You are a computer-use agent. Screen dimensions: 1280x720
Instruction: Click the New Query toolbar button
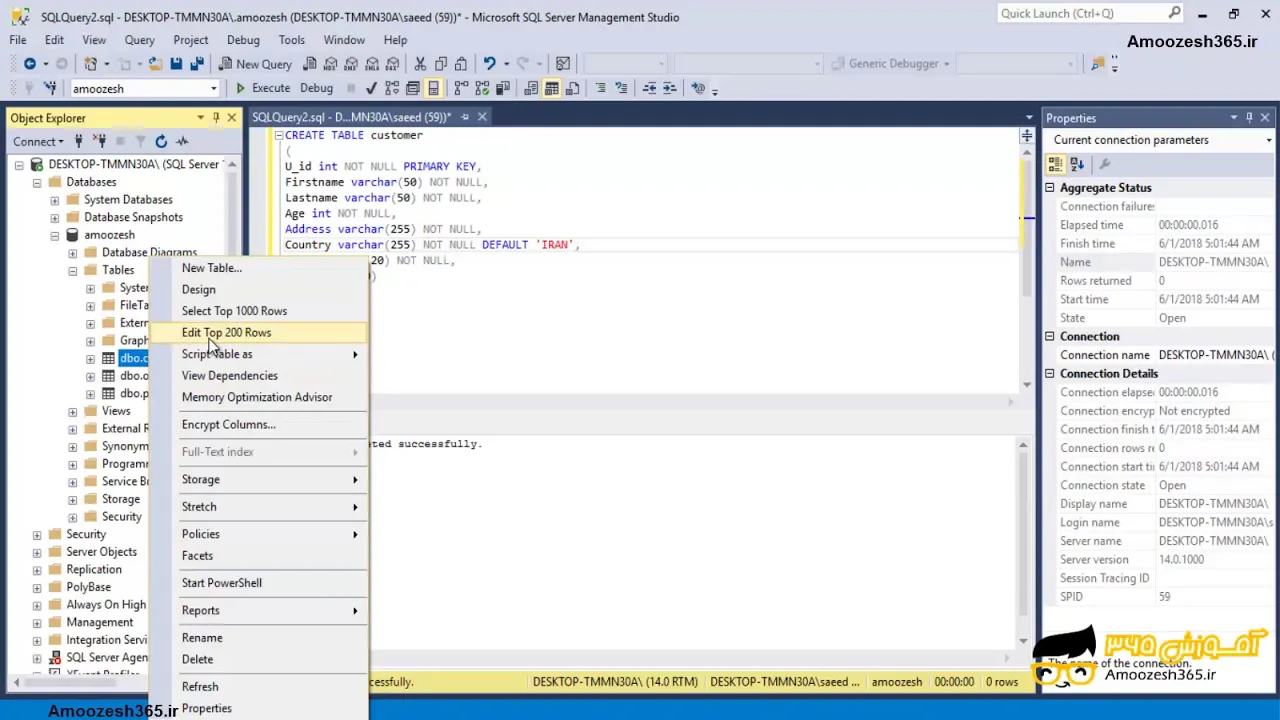255,64
